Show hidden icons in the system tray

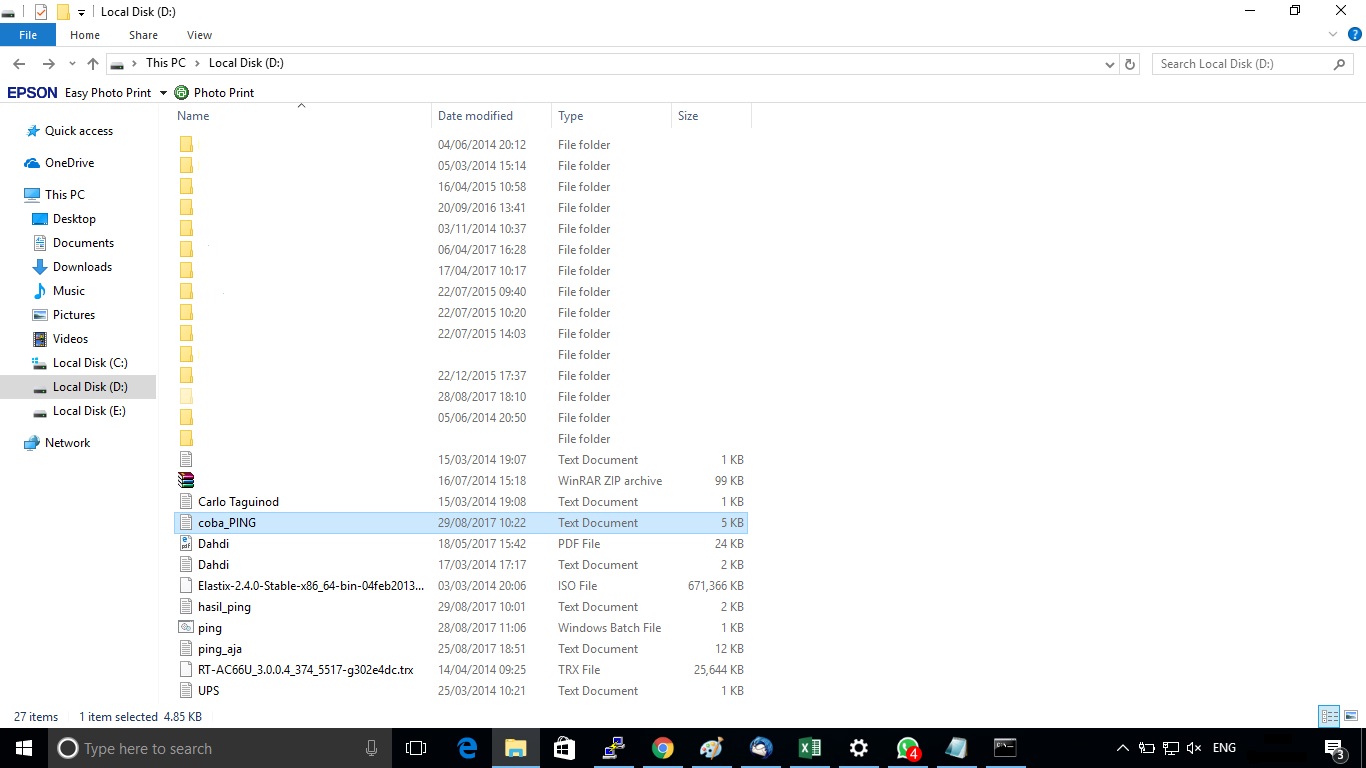1122,747
